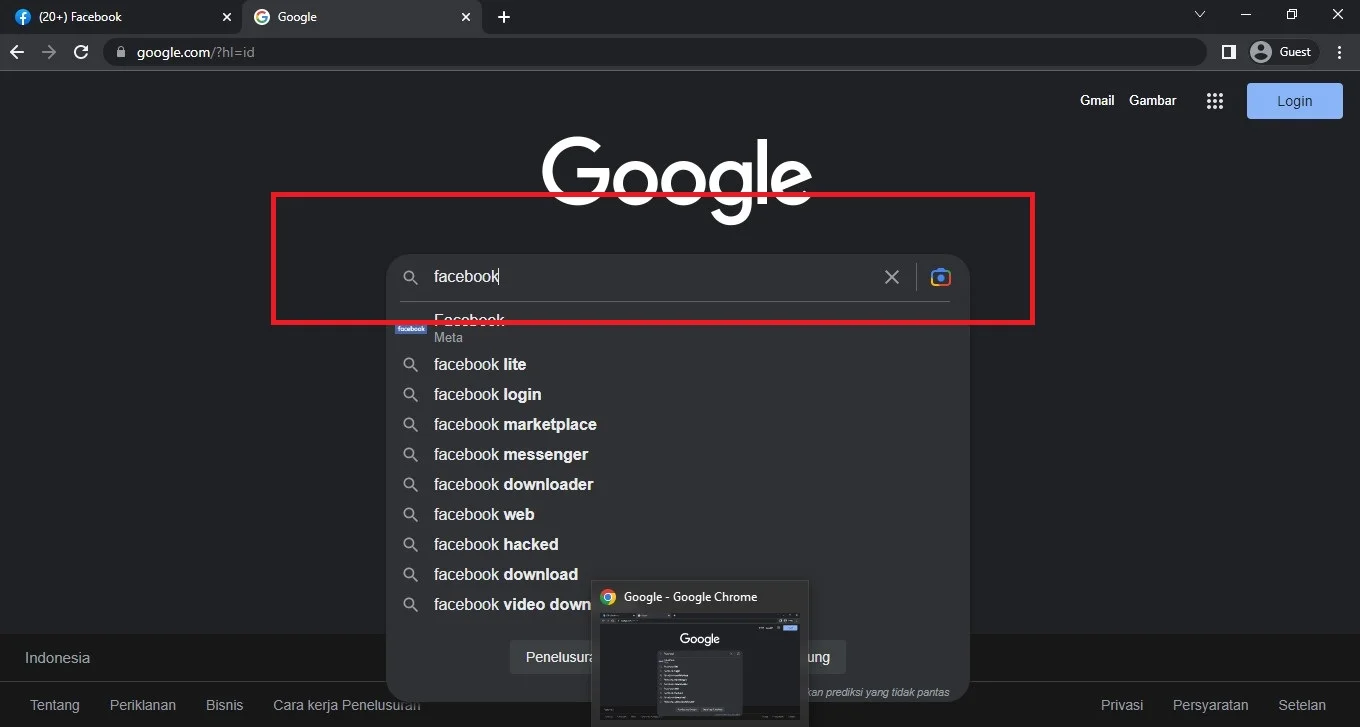Clear the search text with the X

click(892, 277)
